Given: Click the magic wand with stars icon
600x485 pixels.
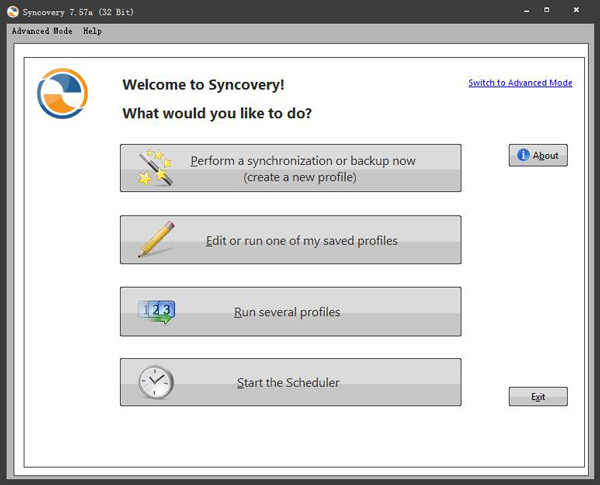Looking at the screenshot, I should pos(155,168).
